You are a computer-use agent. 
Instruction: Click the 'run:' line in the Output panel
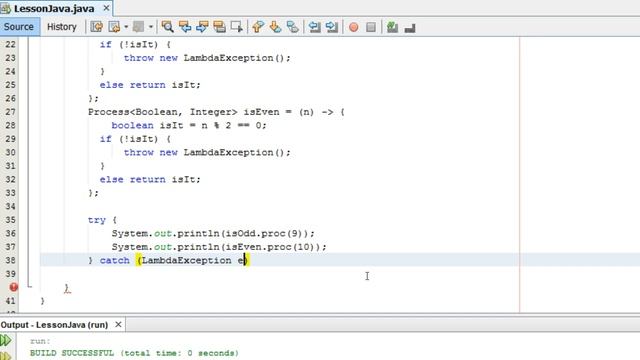tap(40, 341)
